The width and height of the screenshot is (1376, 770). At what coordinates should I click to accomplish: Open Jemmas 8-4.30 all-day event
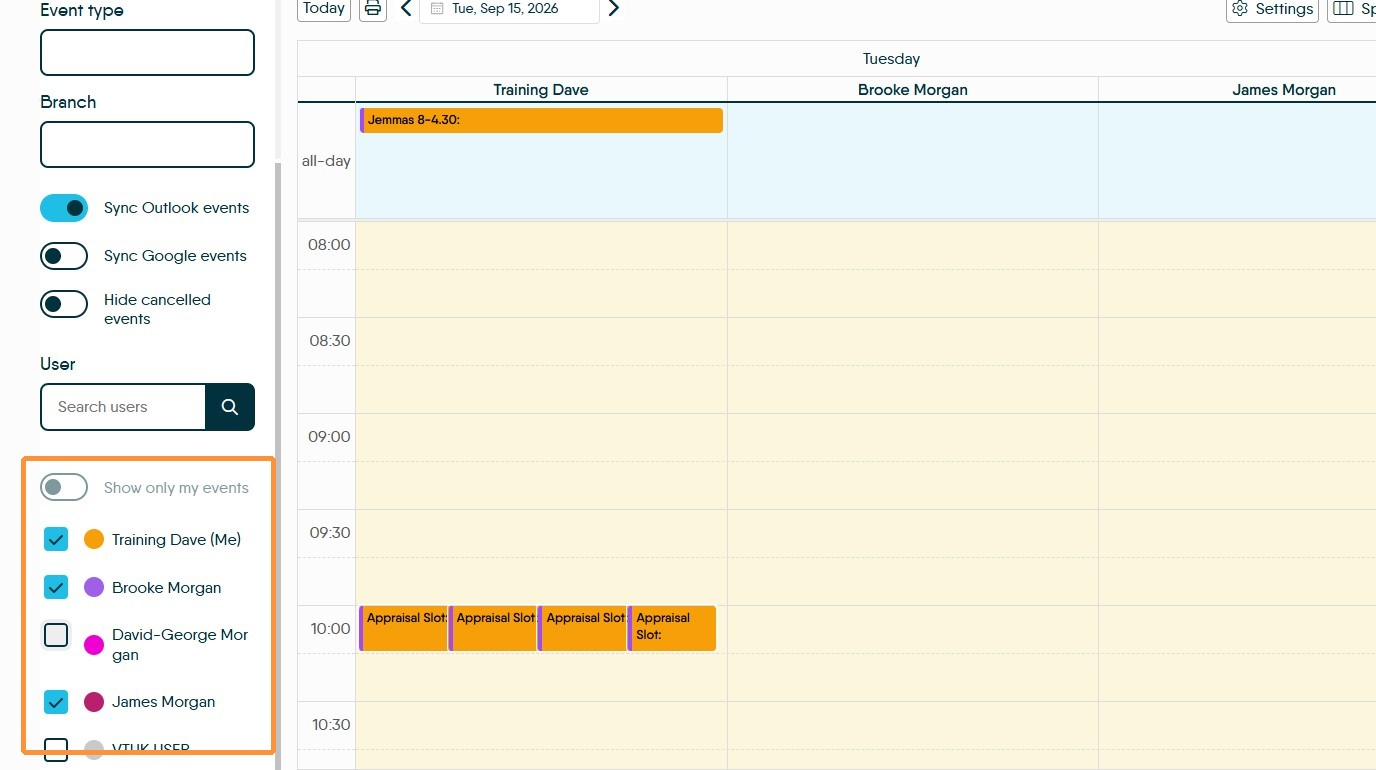click(541, 120)
